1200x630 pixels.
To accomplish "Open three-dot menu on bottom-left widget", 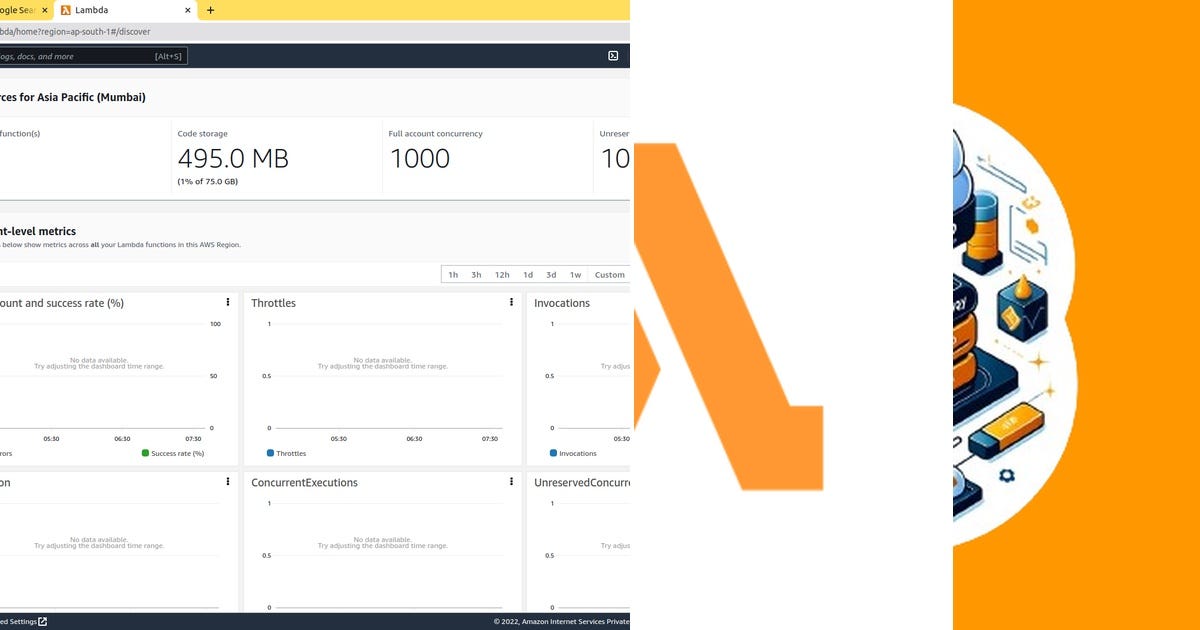I will 228,481.
